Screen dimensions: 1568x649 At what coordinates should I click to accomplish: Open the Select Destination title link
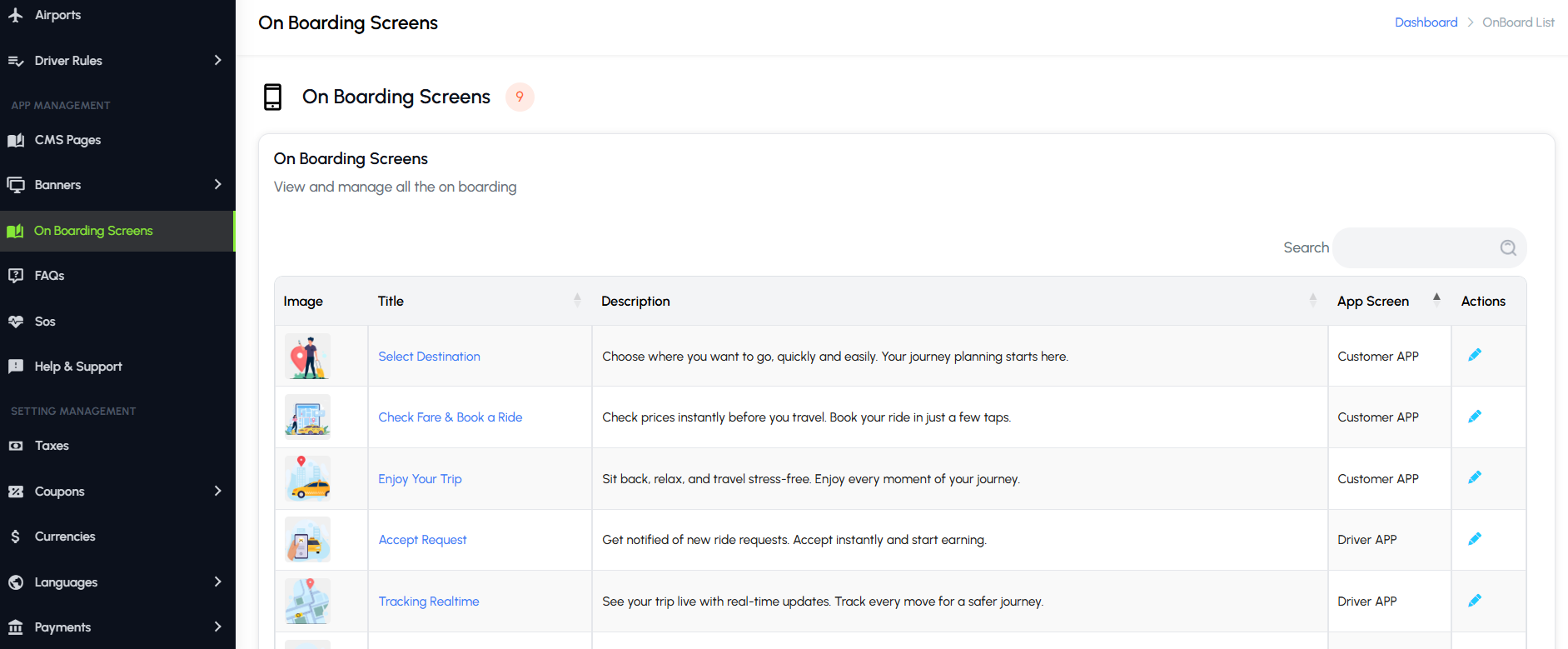[429, 357]
